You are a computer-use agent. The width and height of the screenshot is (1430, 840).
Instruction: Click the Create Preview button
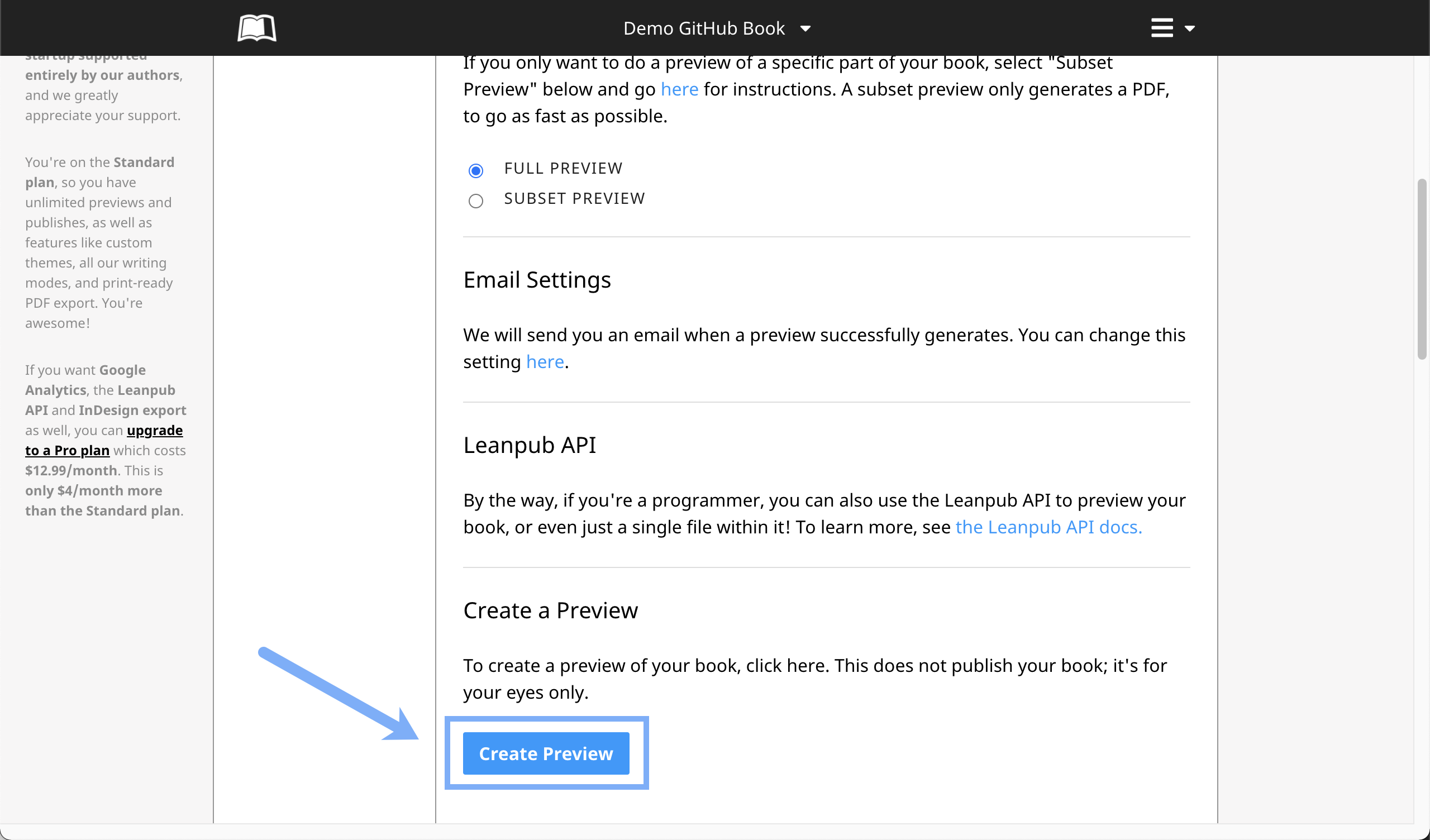[x=546, y=753]
